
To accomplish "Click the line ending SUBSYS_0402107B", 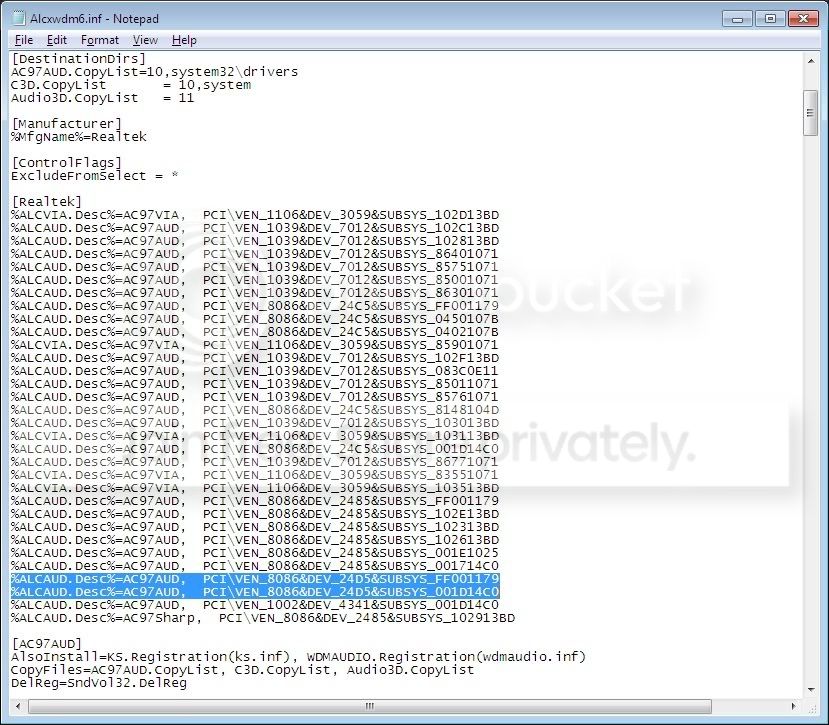I will tap(255, 332).
